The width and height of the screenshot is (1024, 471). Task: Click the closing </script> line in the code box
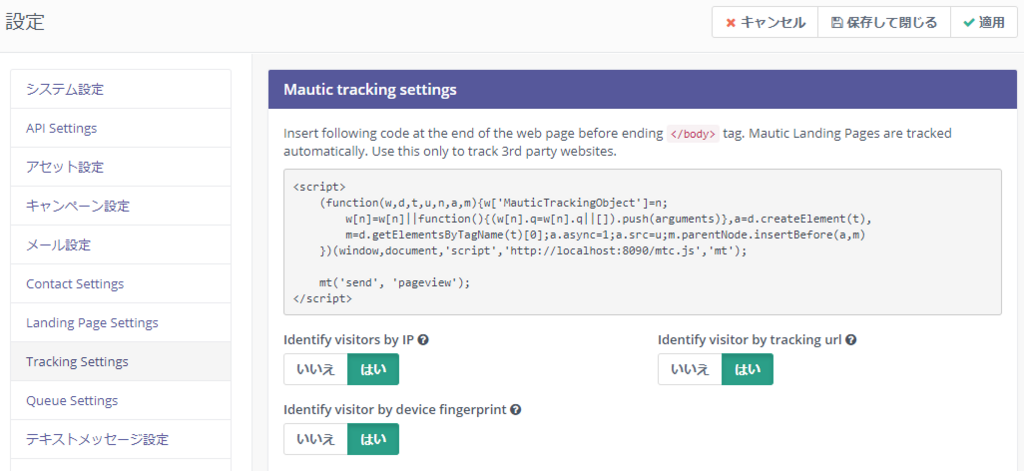point(323,299)
